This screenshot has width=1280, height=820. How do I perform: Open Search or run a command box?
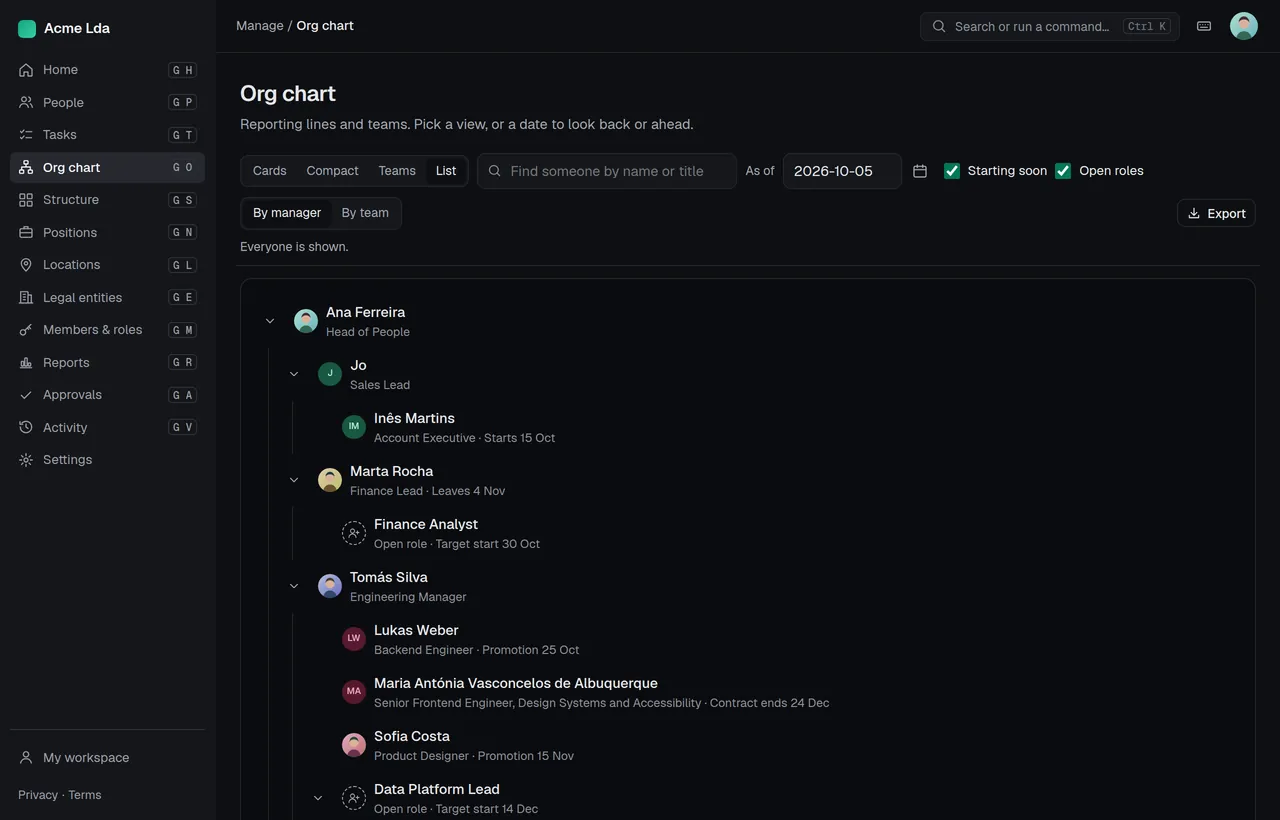tap(1050, 26)
